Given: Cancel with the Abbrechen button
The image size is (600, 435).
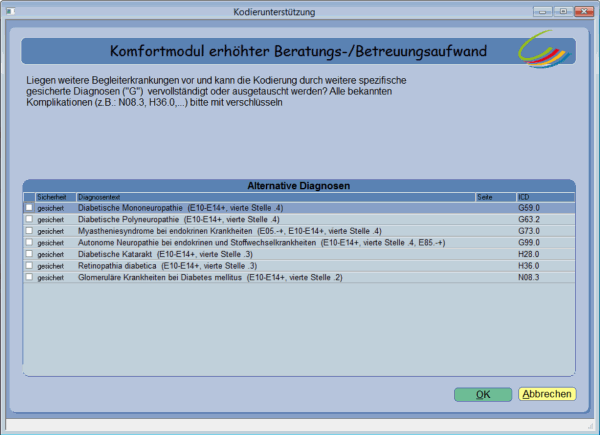Looking at the screenshot, I should (x=547, y=394).
